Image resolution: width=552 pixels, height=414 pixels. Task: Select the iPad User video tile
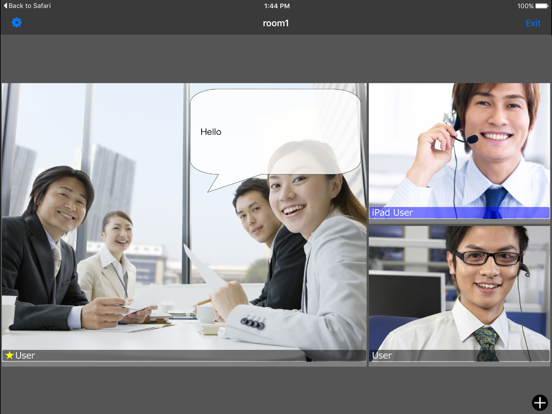pyautogui.click(x=459, y=151)
